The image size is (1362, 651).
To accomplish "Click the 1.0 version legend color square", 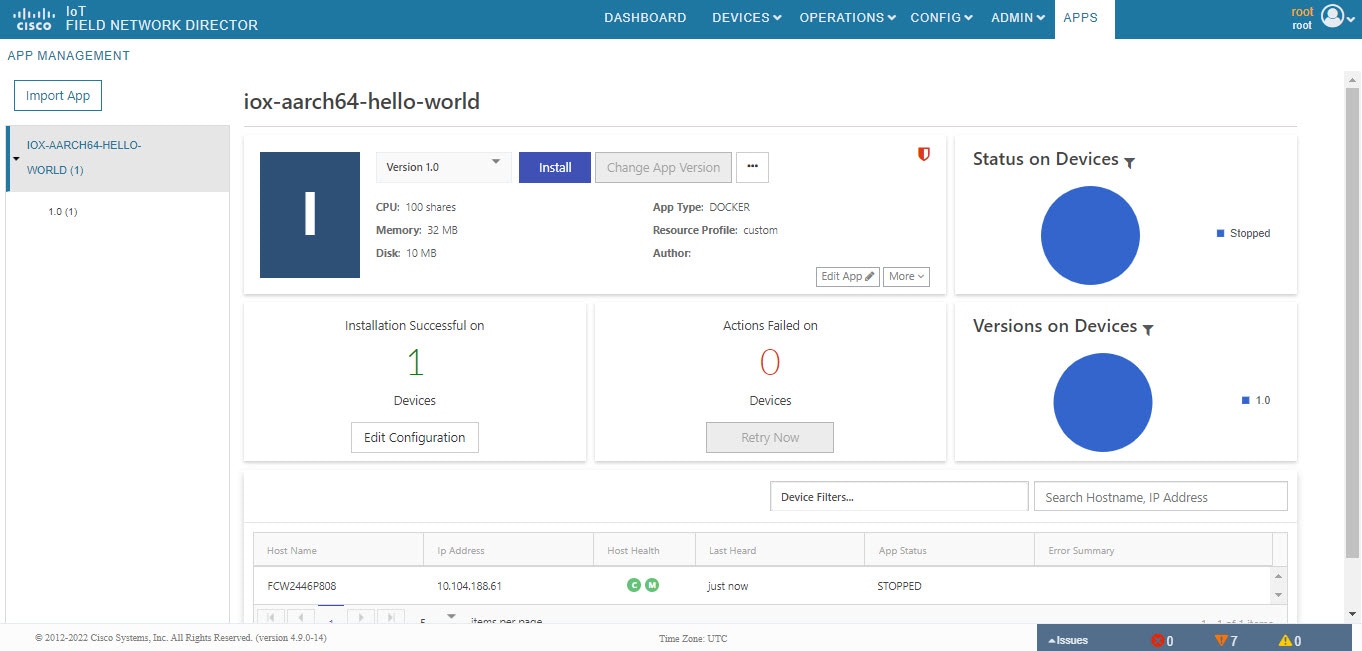I will [1246, 400].
